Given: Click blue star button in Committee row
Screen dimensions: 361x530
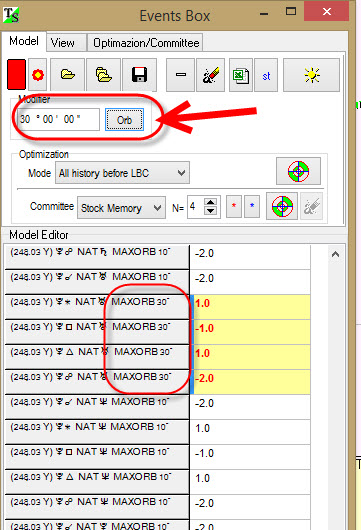Looking at the screenshot, I should tap(252, 206).
